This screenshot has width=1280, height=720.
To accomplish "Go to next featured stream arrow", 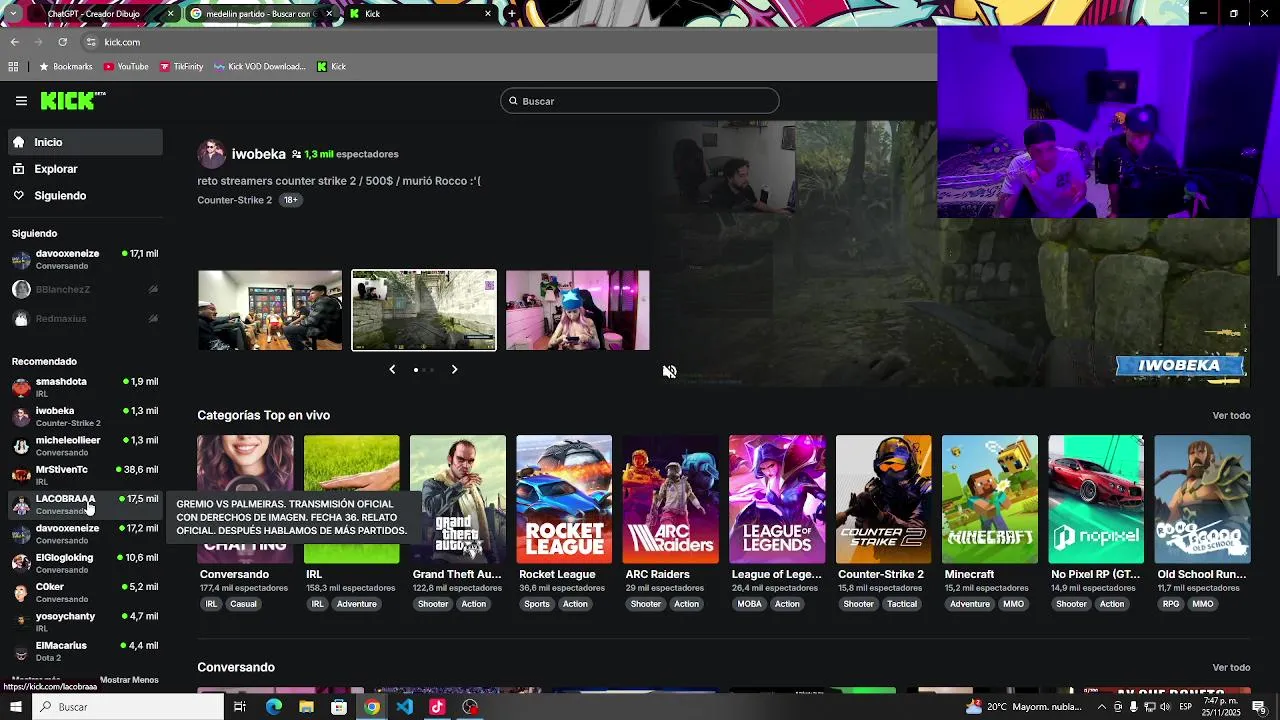I will pos(454,369).
